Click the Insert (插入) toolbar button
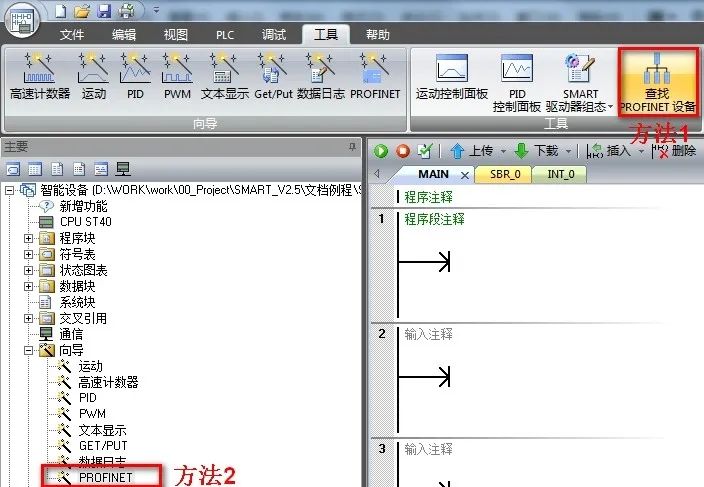 pyautogui.click(x=609, y=151)
